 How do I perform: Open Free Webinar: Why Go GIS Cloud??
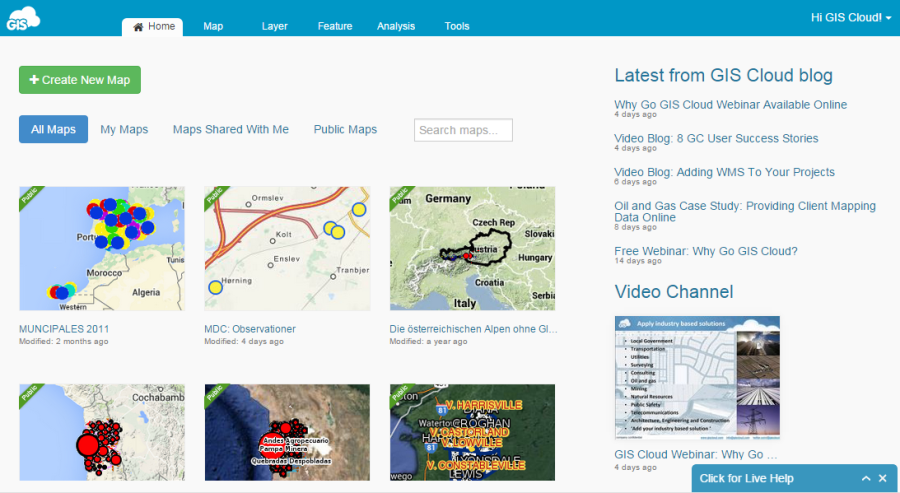click(x=705, y=251)
